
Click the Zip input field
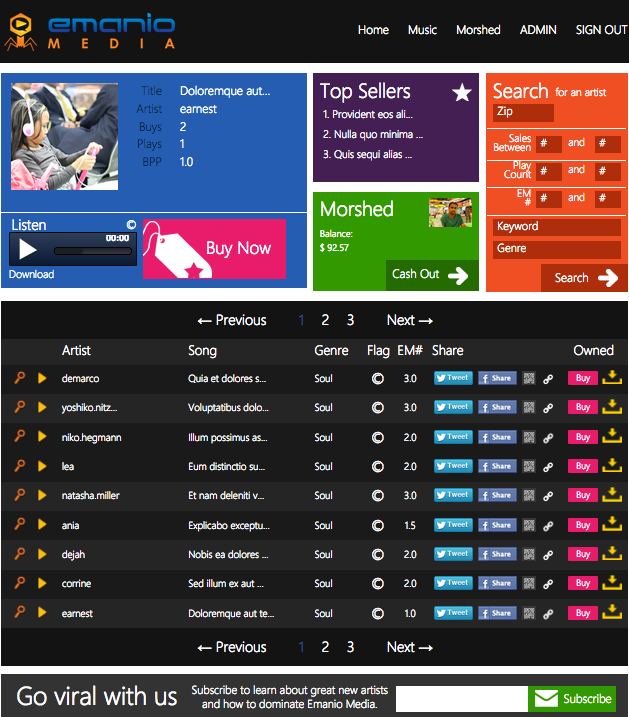click(x=523, y=112)
